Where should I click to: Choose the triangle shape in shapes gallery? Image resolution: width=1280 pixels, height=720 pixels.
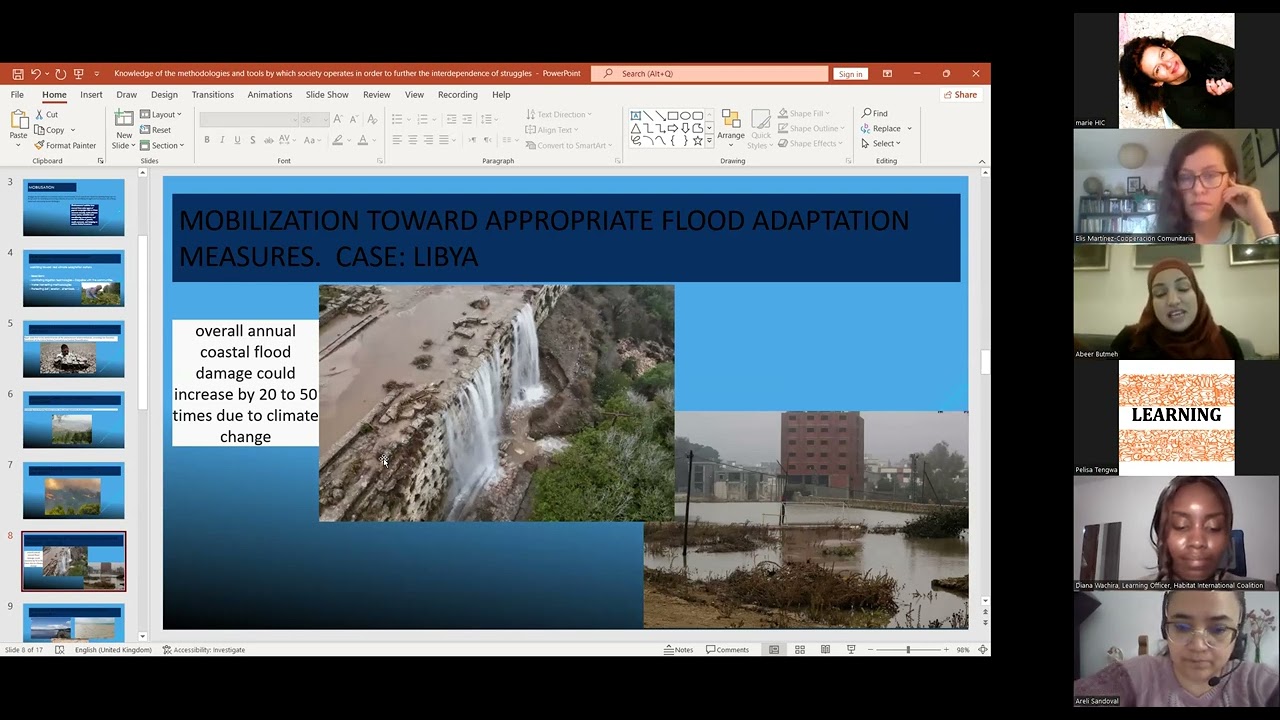pos(635,129)
